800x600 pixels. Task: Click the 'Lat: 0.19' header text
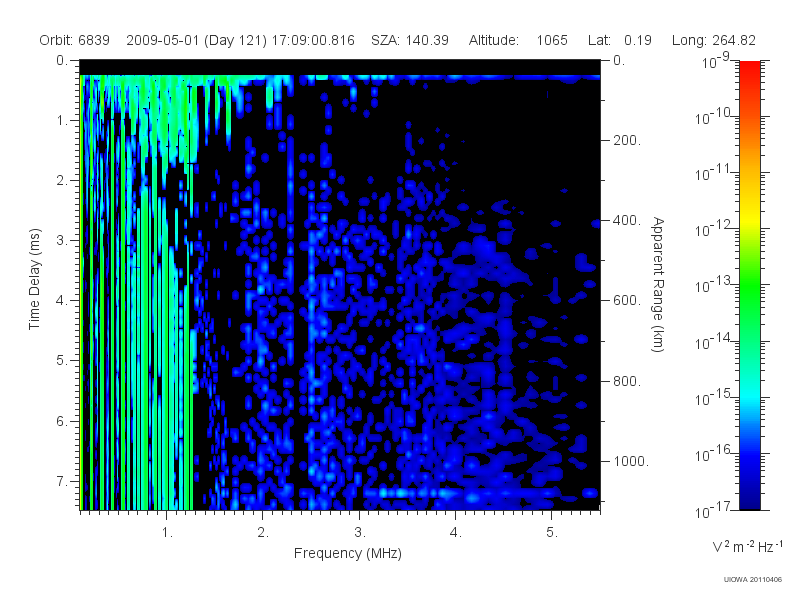pos(620,40)
